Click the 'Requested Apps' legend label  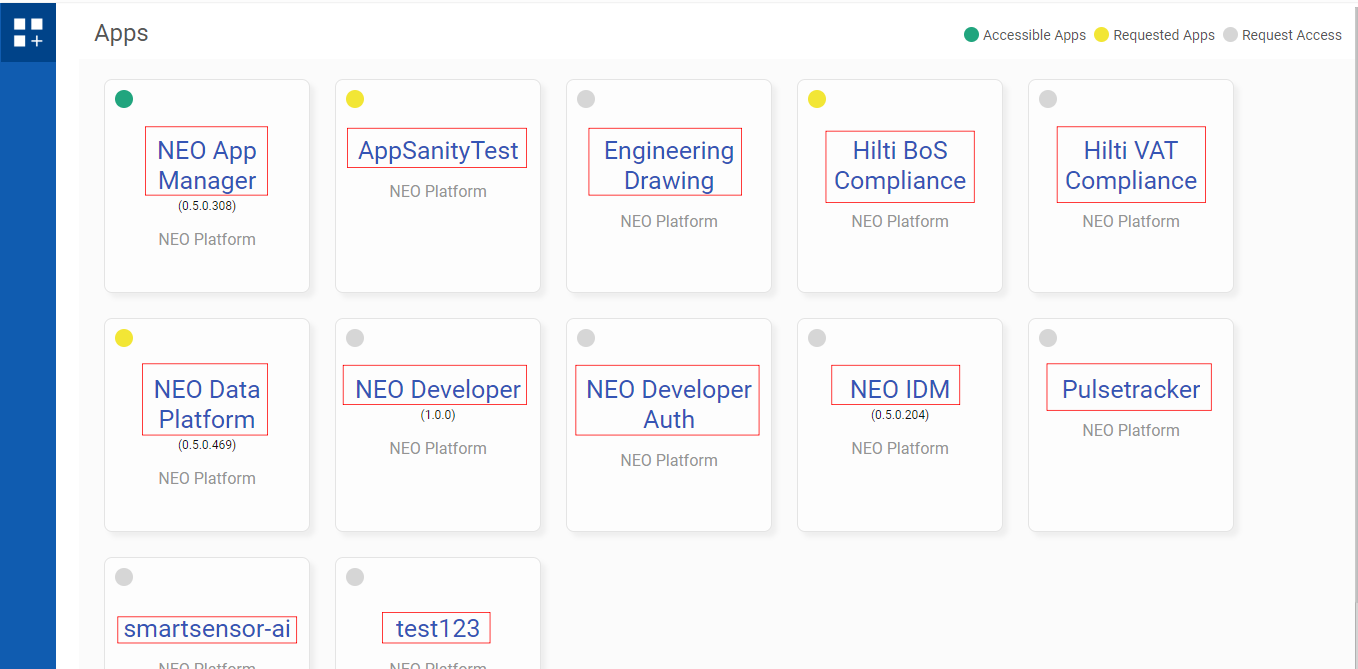click(x=1164, y=35)
